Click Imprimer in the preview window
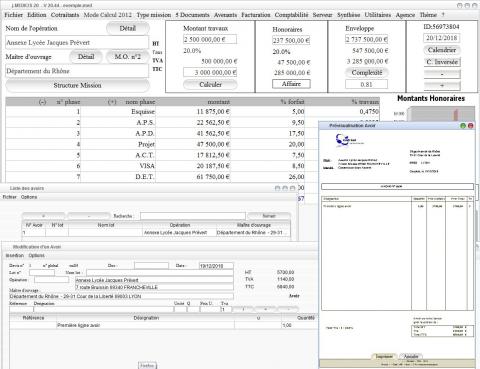480x369 pixels. (x=384, y=356)
